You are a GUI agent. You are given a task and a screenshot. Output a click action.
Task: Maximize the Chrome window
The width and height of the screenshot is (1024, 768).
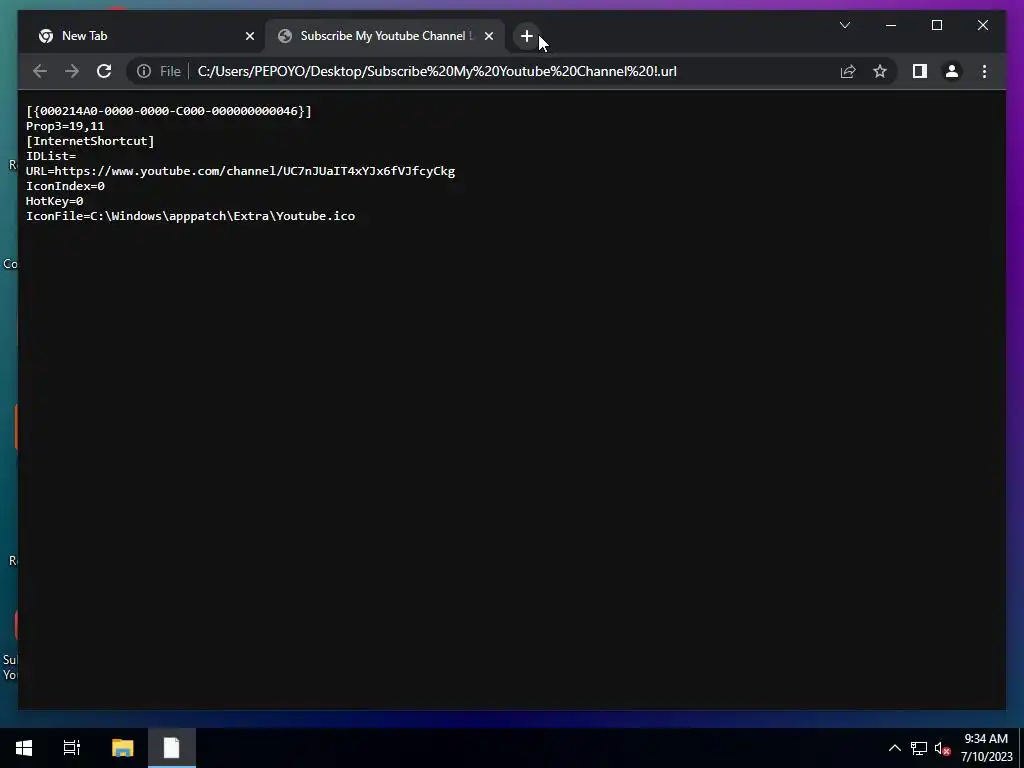click(936, 25)
